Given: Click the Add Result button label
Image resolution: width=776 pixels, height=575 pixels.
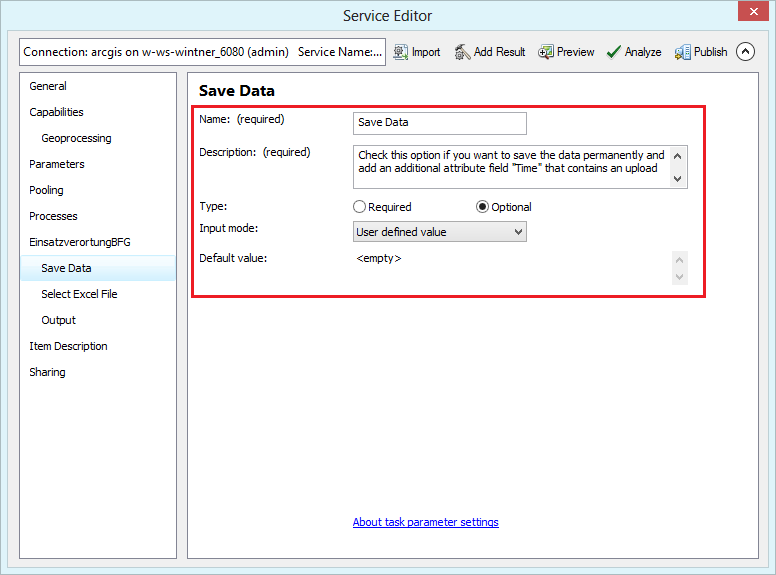Looking at the screenshot, I should (499, 52).
